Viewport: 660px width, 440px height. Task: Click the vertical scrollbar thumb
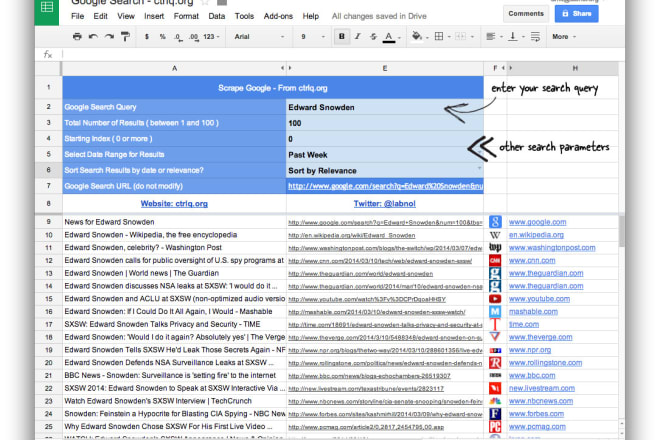pos(622,231)
